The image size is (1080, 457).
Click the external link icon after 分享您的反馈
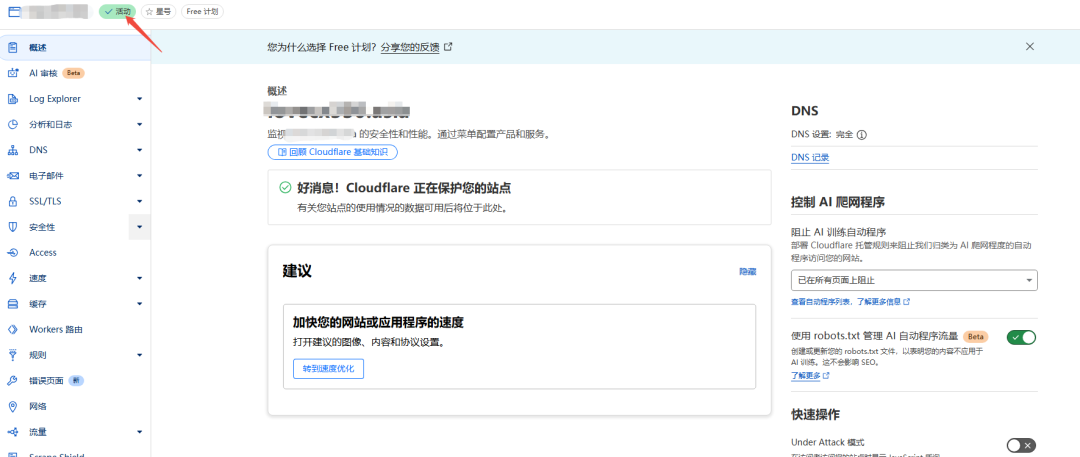pos(448,47)
